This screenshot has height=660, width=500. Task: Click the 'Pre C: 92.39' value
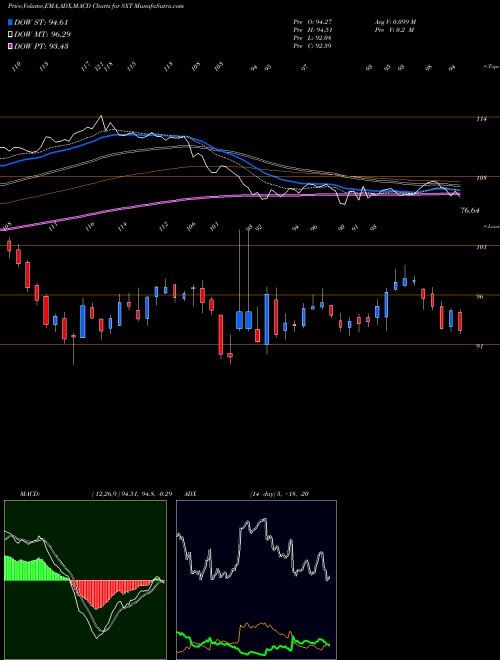point(313,46)
